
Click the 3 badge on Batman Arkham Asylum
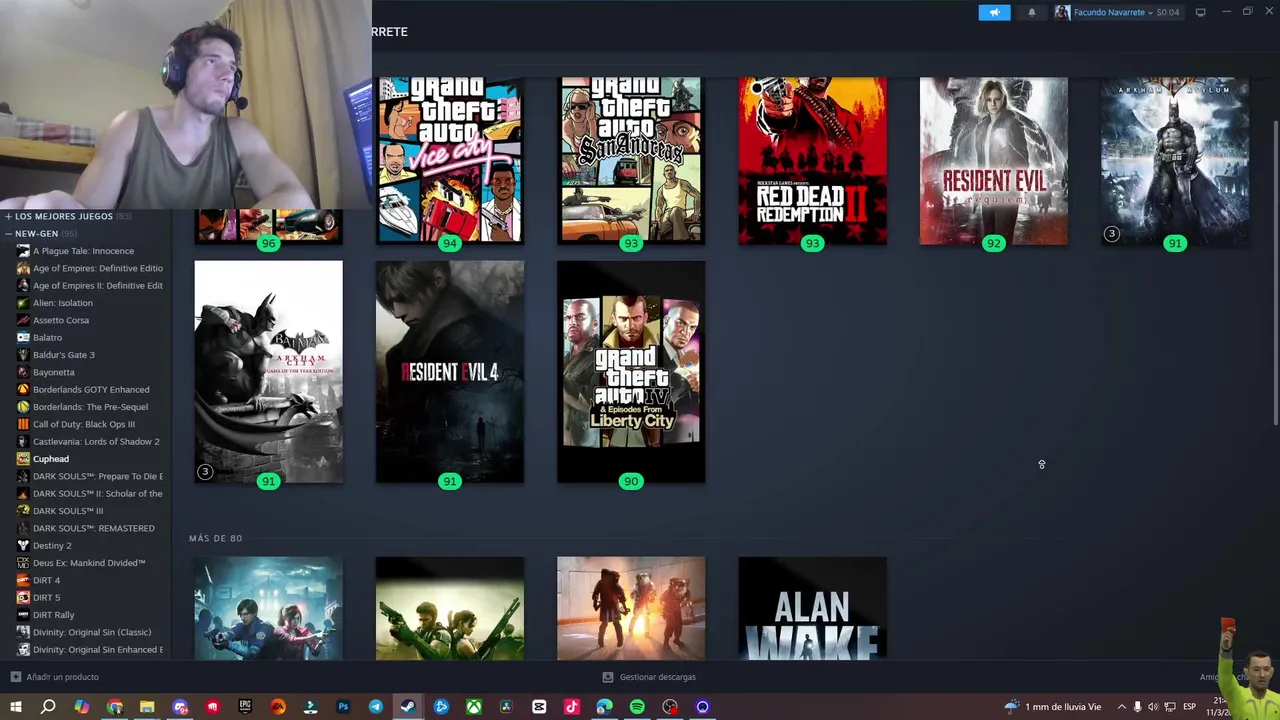tap(1111, 234)
